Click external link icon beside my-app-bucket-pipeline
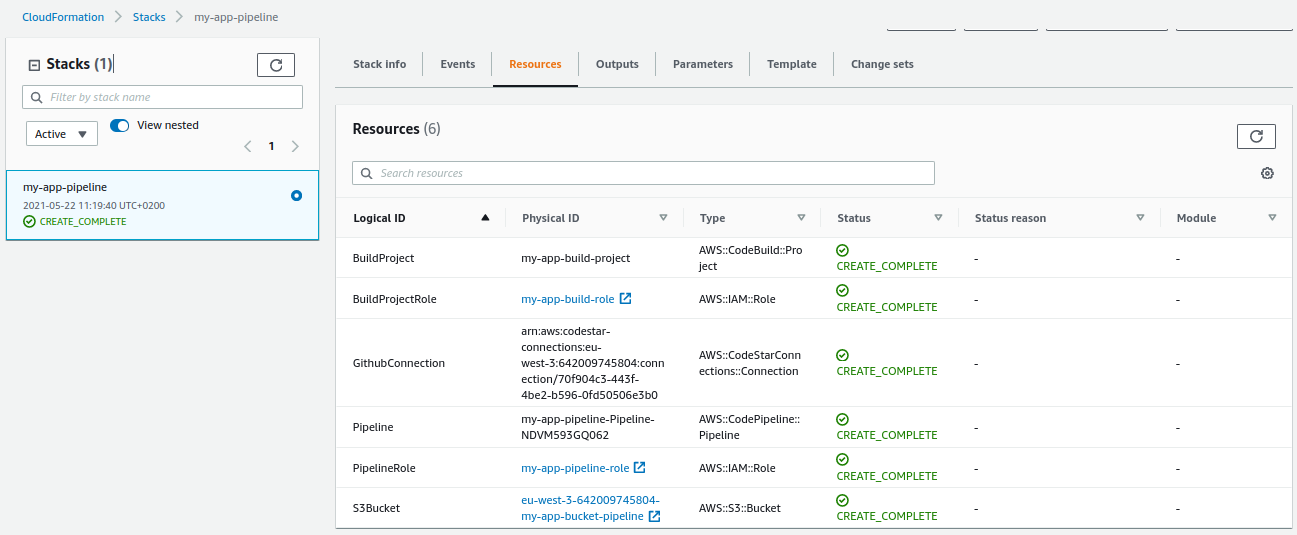1297x535 pixels. tap(654, 517)
